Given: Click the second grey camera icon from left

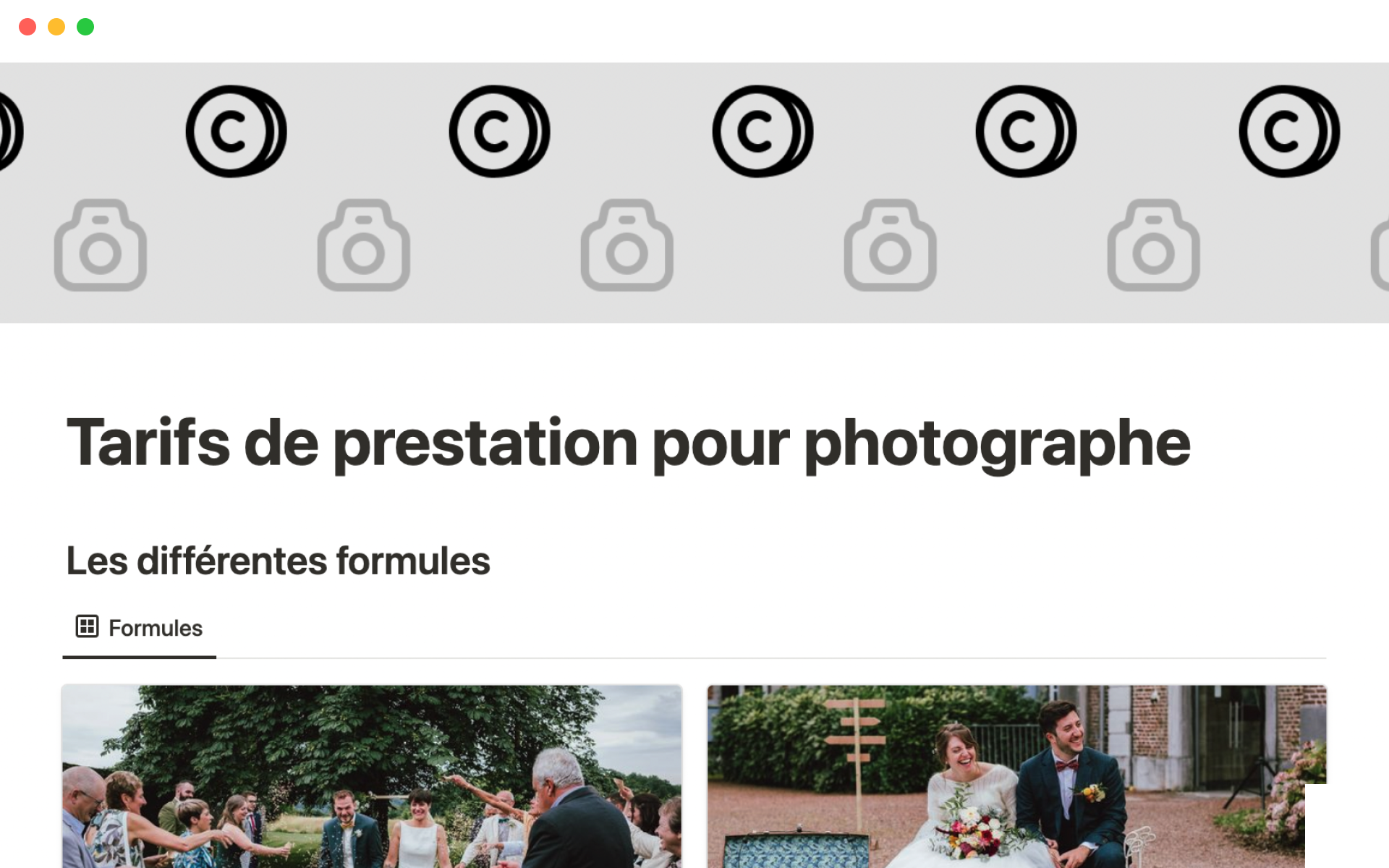Looking at the screenshot, I should point(364,245).
